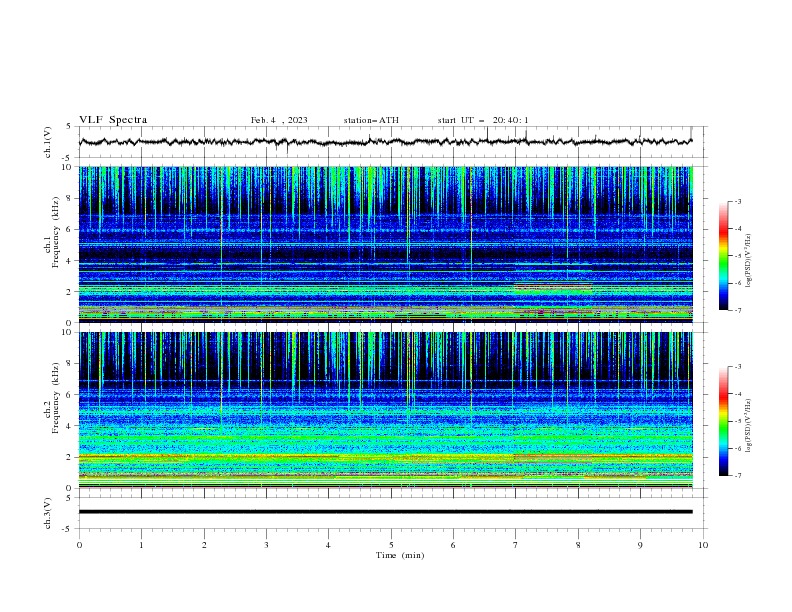Click the "-7" label on ch.2 color scale
The image size is (792, 612).
pyautogui.click(x=738, y=476)
